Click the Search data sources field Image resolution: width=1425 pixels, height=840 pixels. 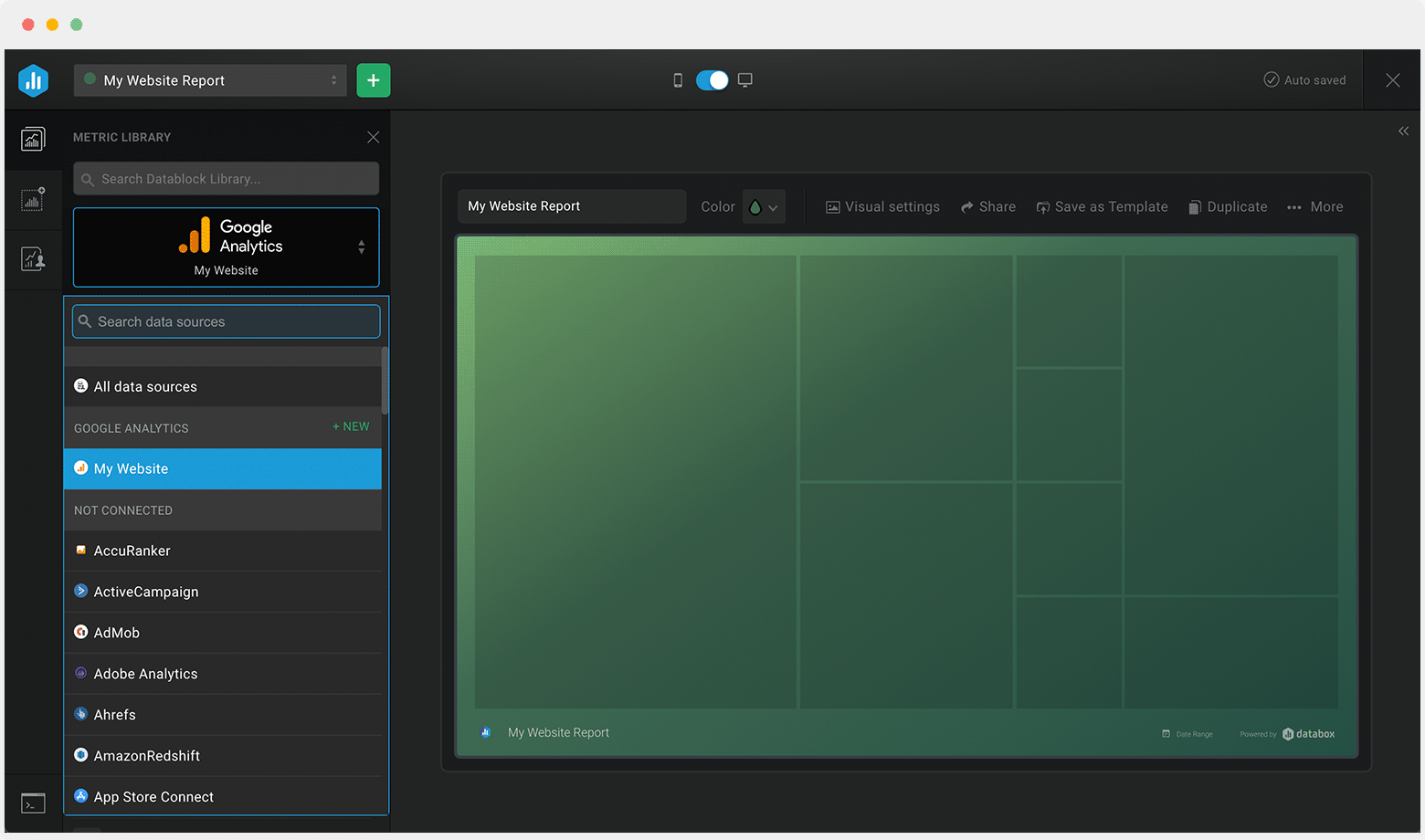point(226,321)
